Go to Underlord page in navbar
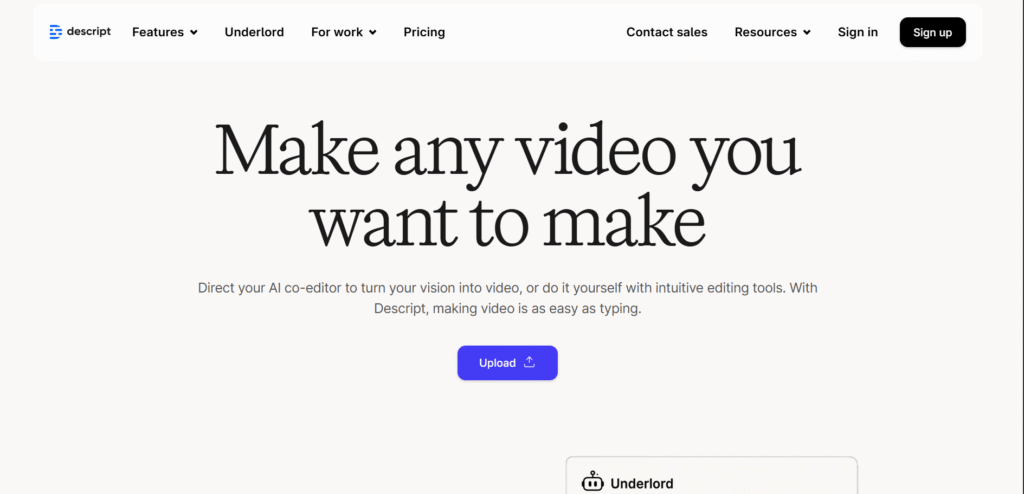The height and width of the screenshot is (494, 1024). (254, 32)
